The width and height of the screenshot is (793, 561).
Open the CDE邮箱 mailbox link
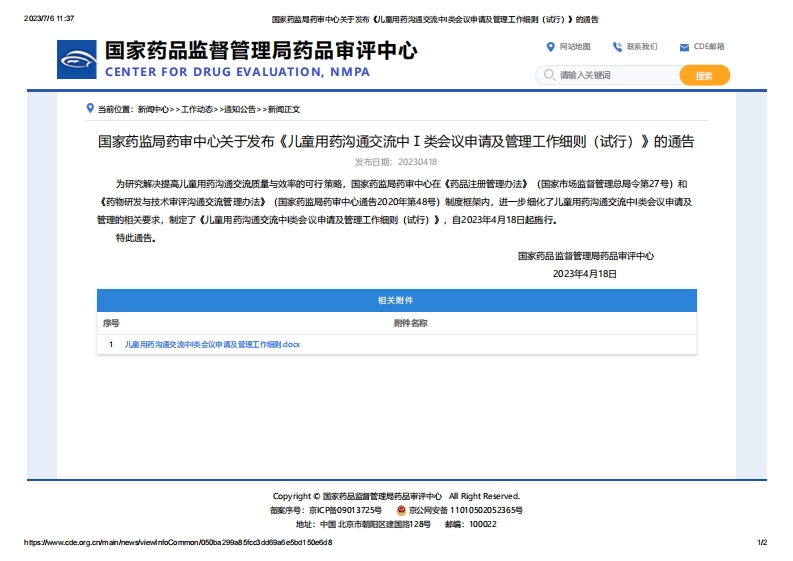pos(709,47)
